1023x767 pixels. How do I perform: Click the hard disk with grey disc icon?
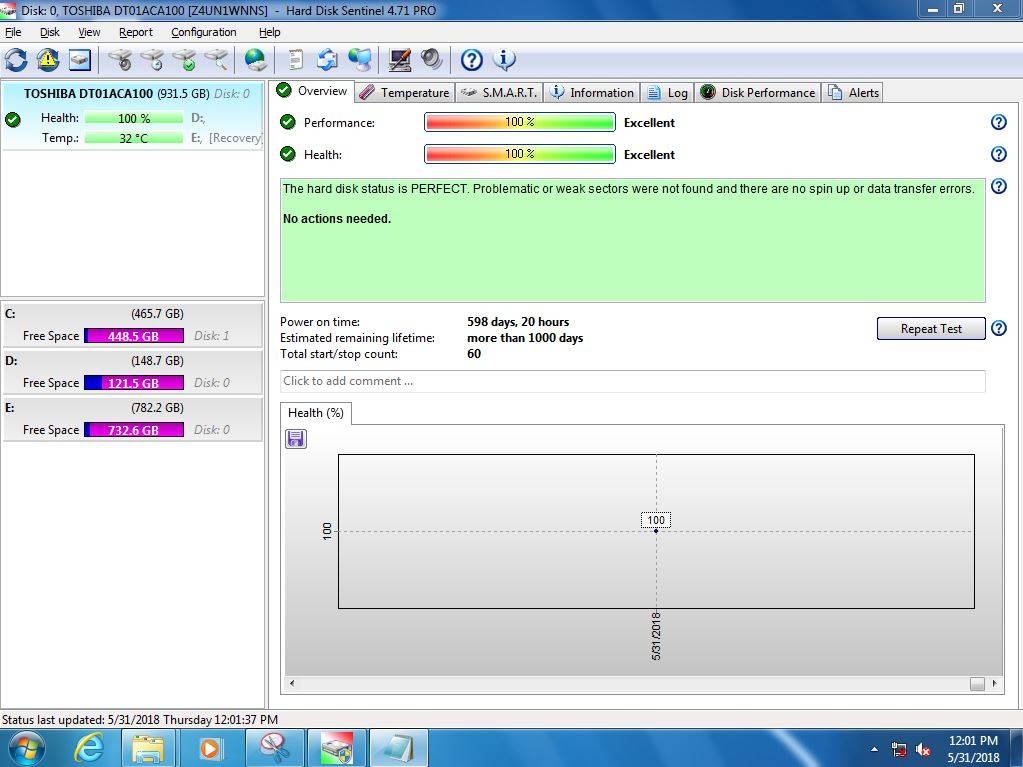point(120,60)
